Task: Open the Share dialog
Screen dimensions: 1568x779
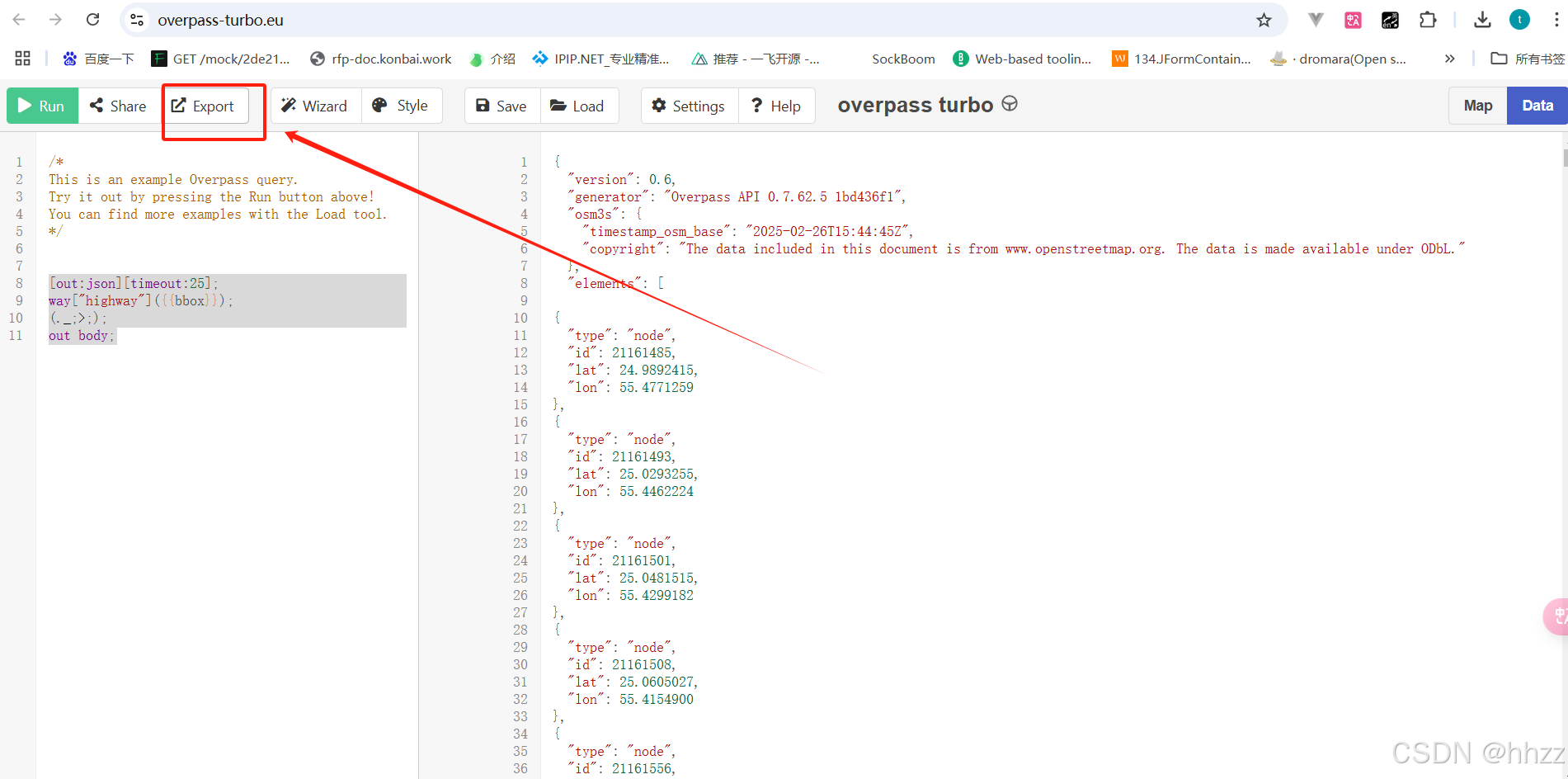Action: pyautogui.click(x=118, y=106)
